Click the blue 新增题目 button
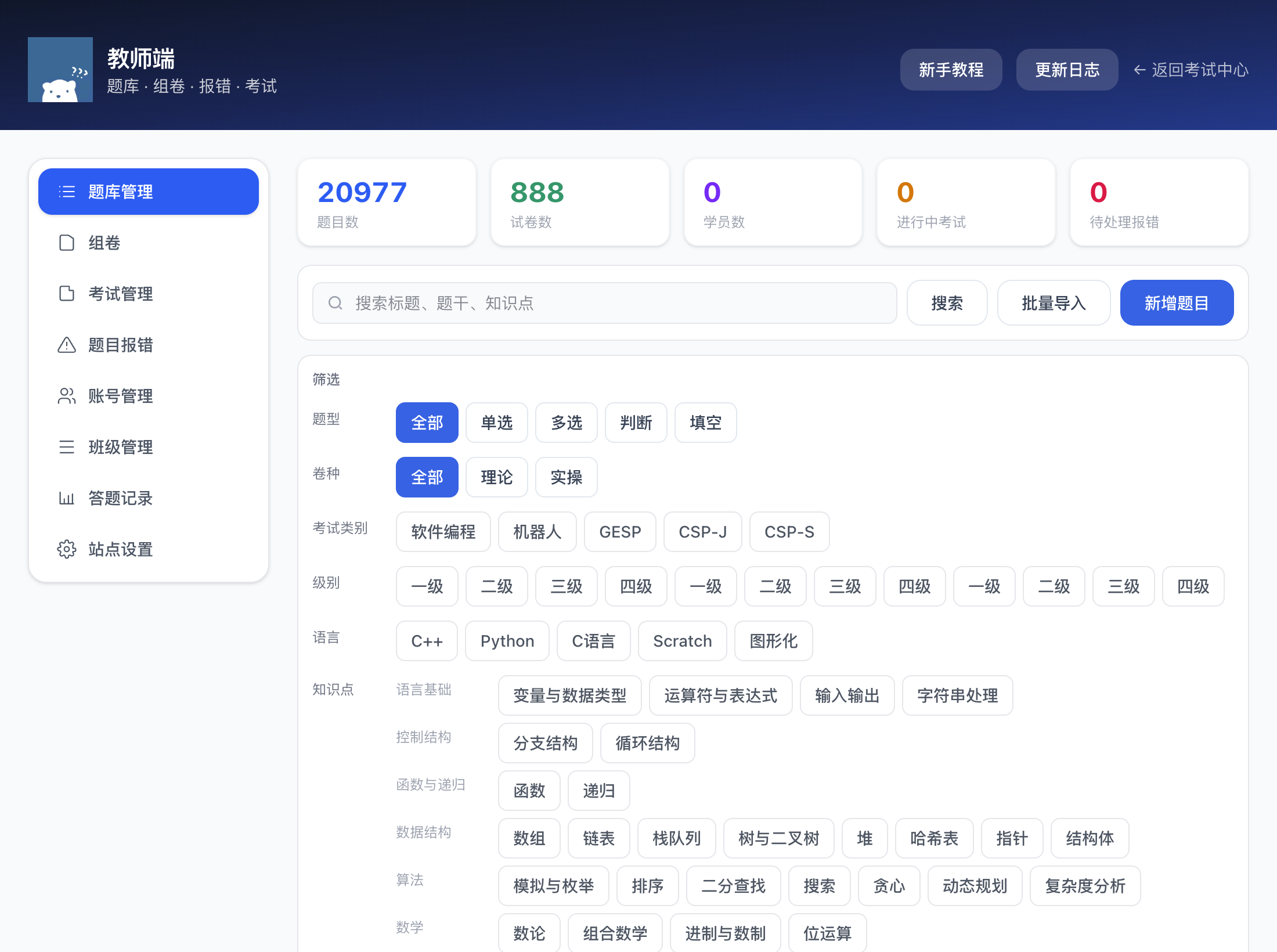The height and width of the screenshot is (952, 1277). pyautogui.click(x=1177, y=303)
